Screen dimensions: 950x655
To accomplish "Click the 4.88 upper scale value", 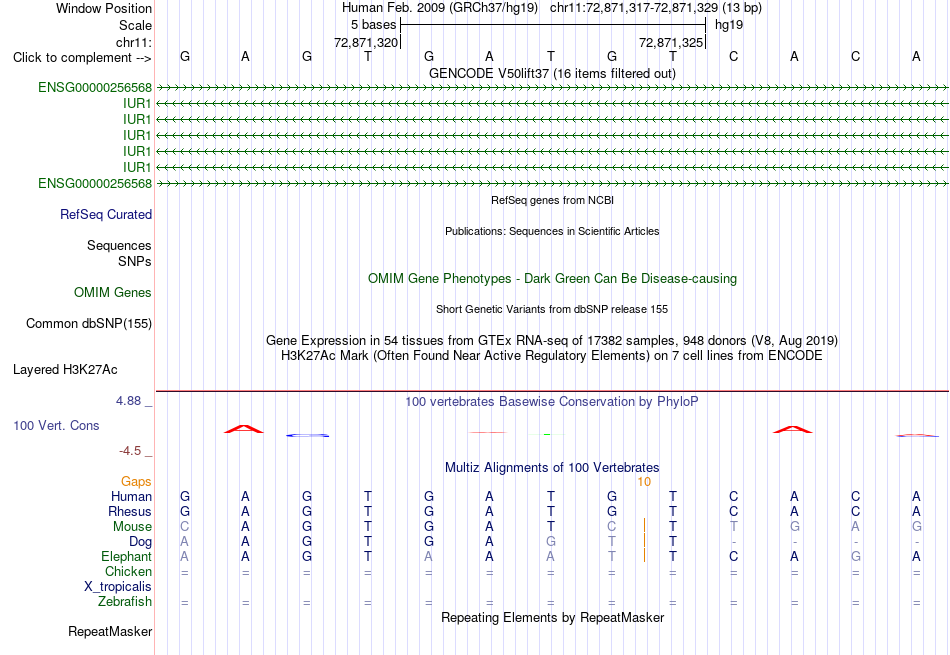I will [128, 401].
